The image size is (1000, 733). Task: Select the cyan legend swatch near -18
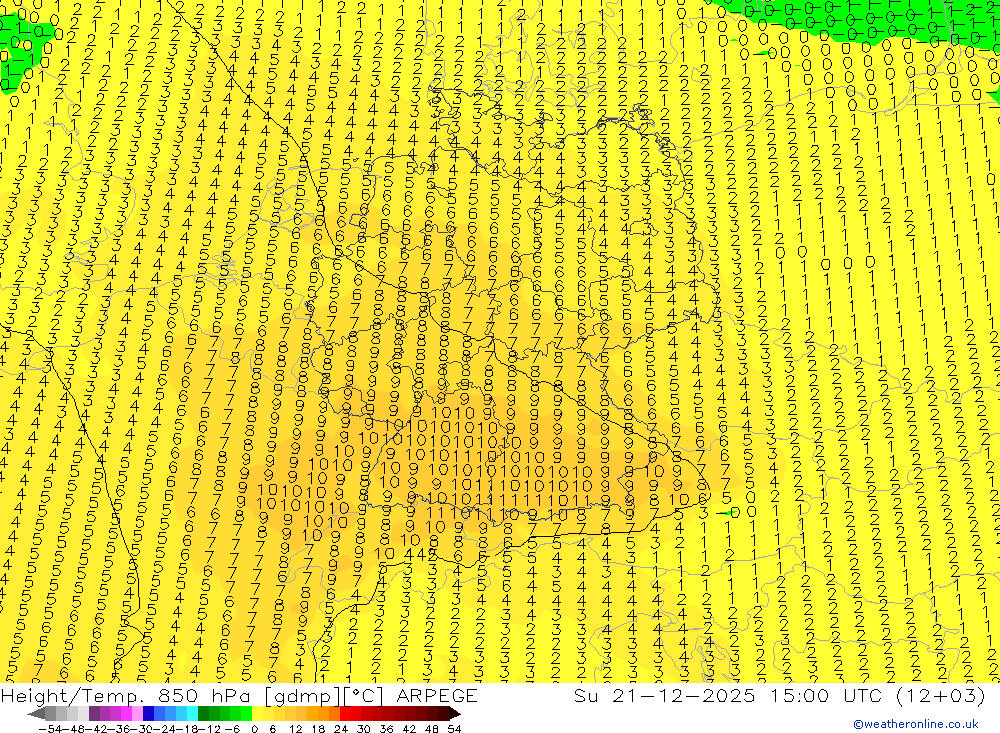click(192, 713)
